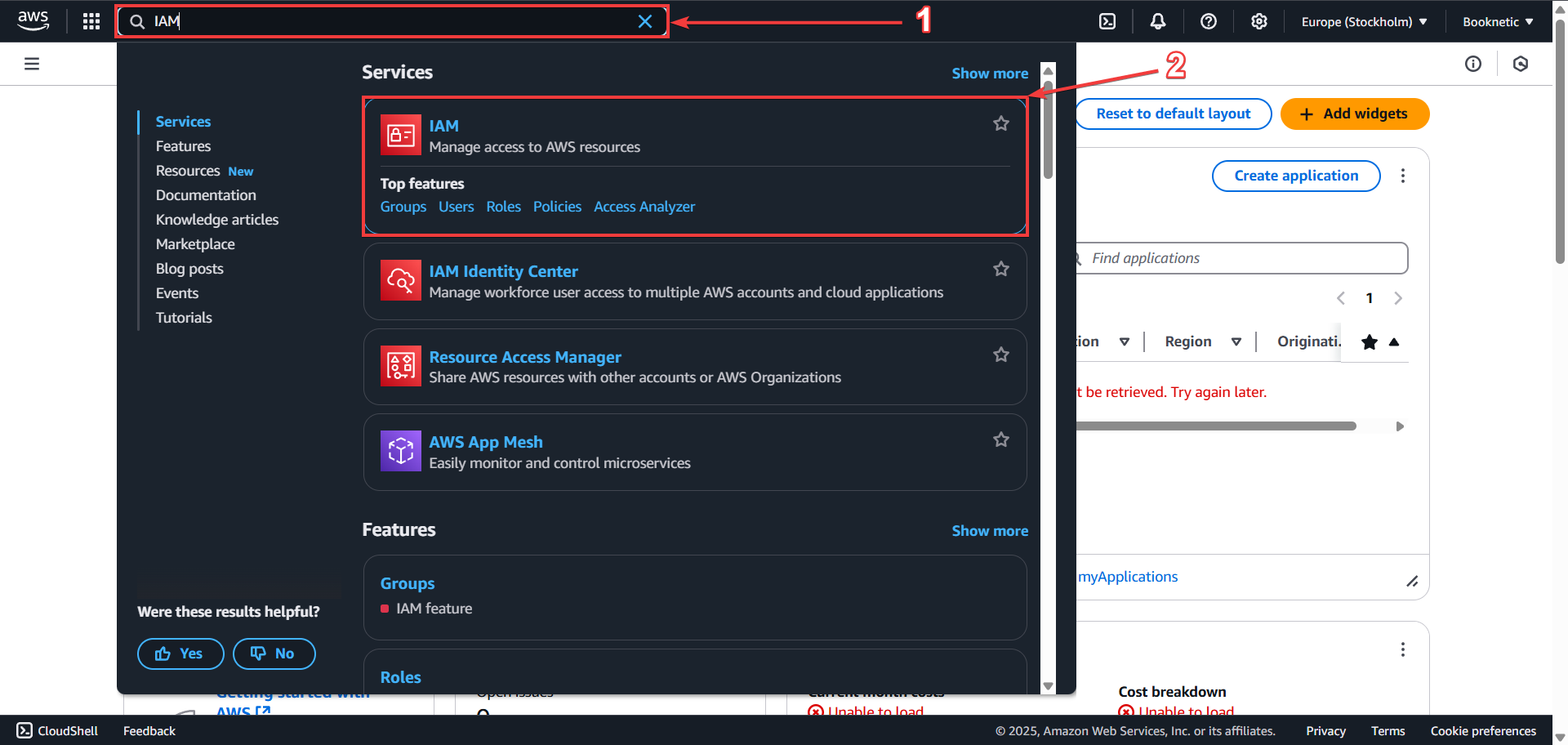This screenshot has height=745, width=1568.
Task: Open the services grid menu icon
Action: tap(91, 21)
